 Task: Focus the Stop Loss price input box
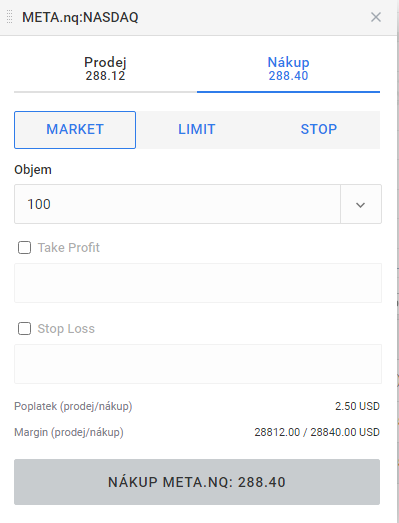click(x=198, y=364)
